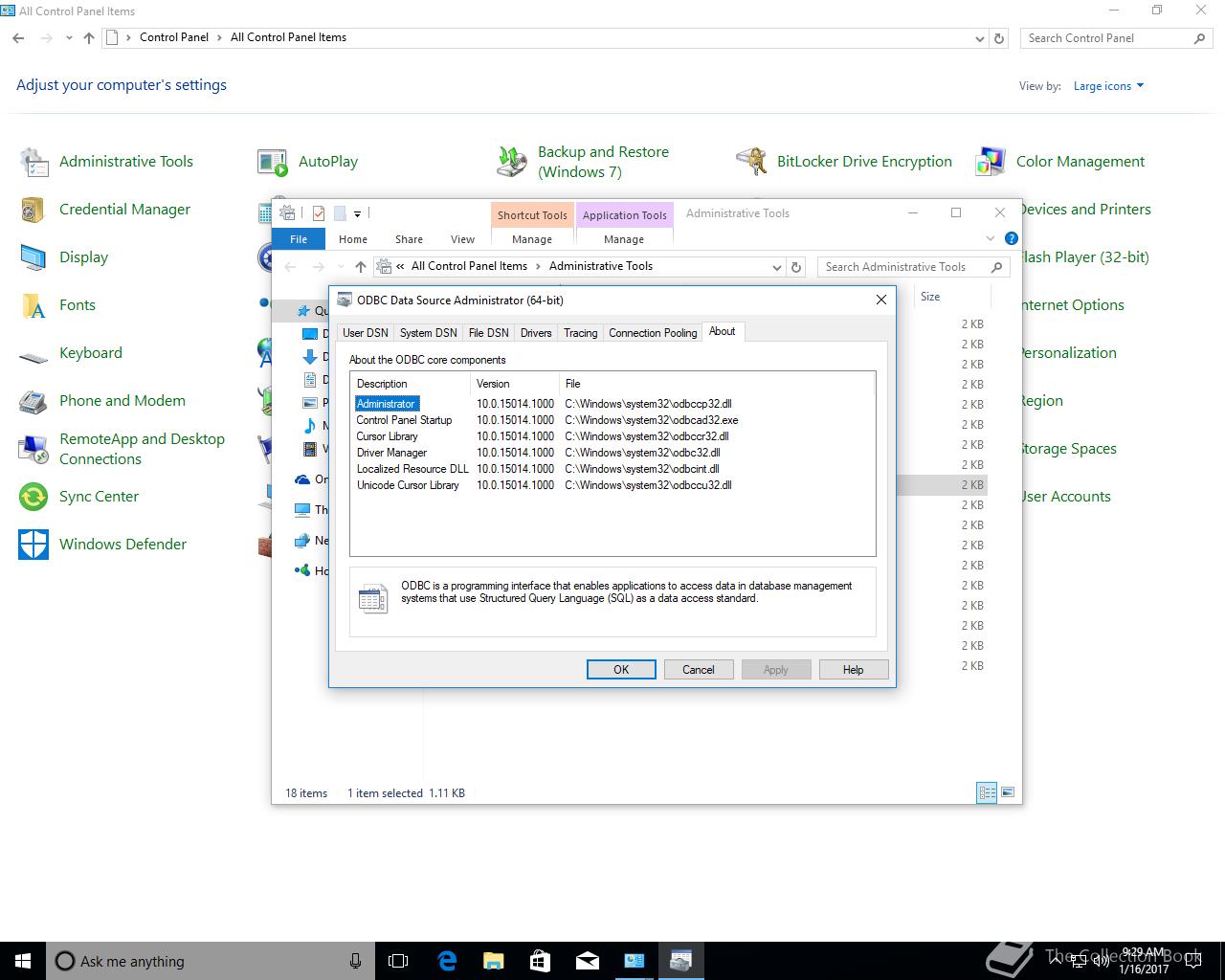Image resolution: width=1225 pixels, height=980 pixels.
Task: Open the Store app from taskbar
Action: [540, 961]
